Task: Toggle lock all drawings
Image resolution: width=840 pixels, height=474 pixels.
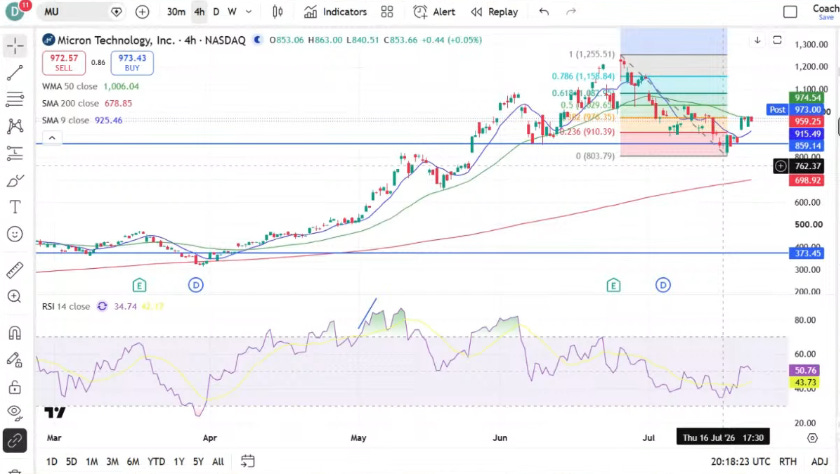Action: click(15, 387)
